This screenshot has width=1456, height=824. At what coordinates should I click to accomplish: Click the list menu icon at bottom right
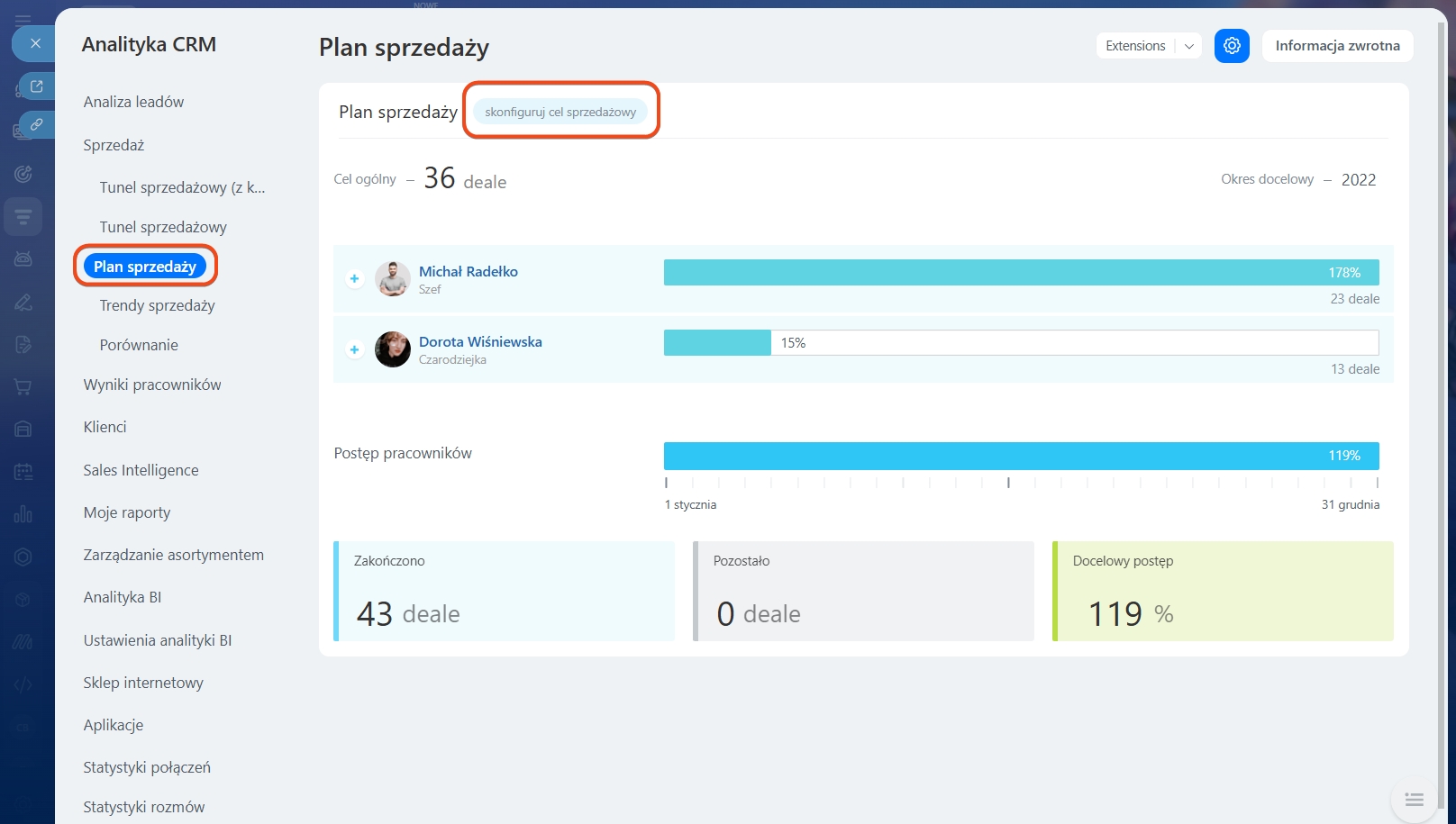(1414, 800)
